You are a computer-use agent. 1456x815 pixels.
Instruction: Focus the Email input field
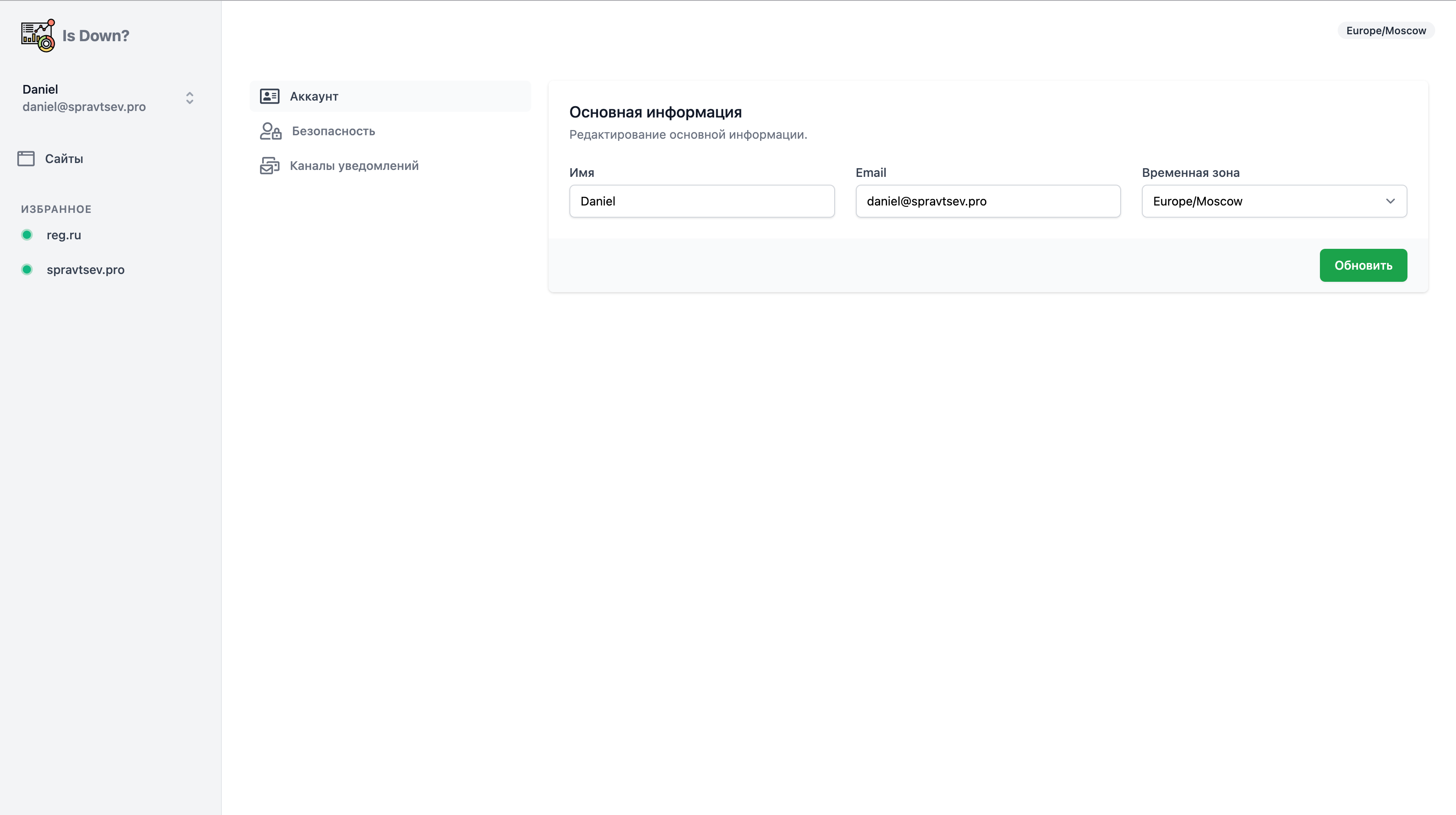point(988,201)
